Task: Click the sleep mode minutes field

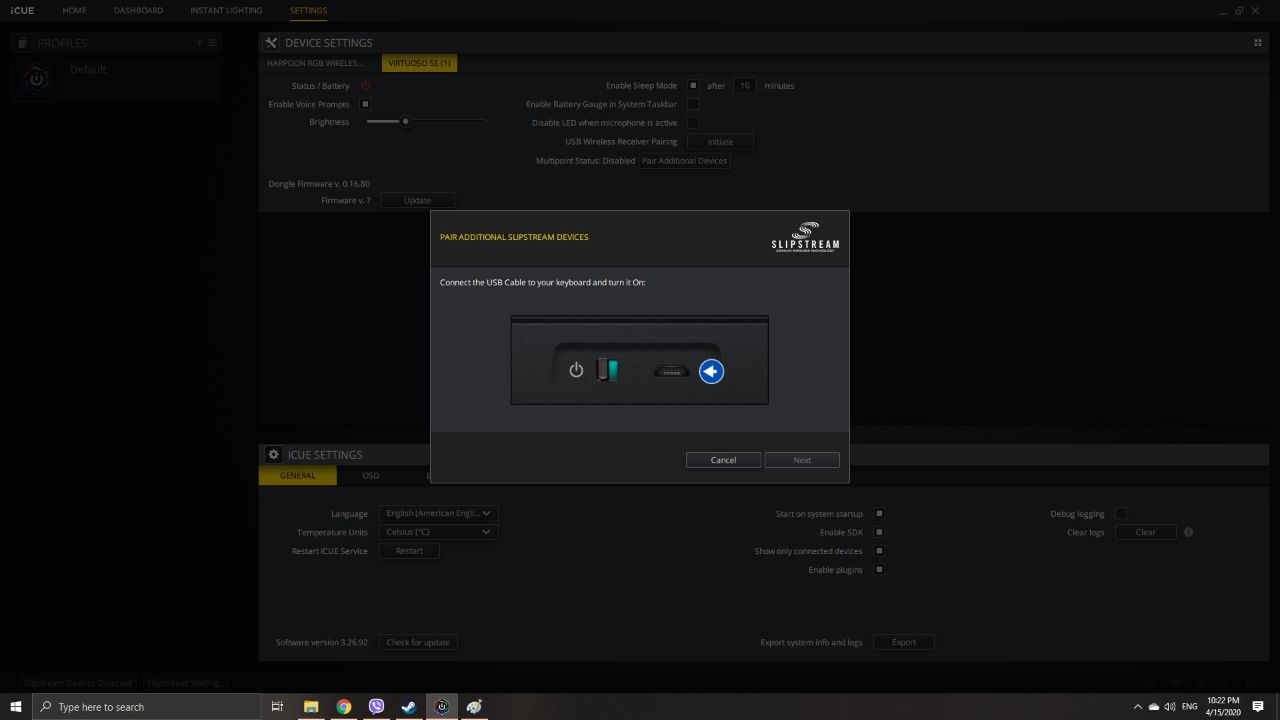Action: click(x=745, y=86)
